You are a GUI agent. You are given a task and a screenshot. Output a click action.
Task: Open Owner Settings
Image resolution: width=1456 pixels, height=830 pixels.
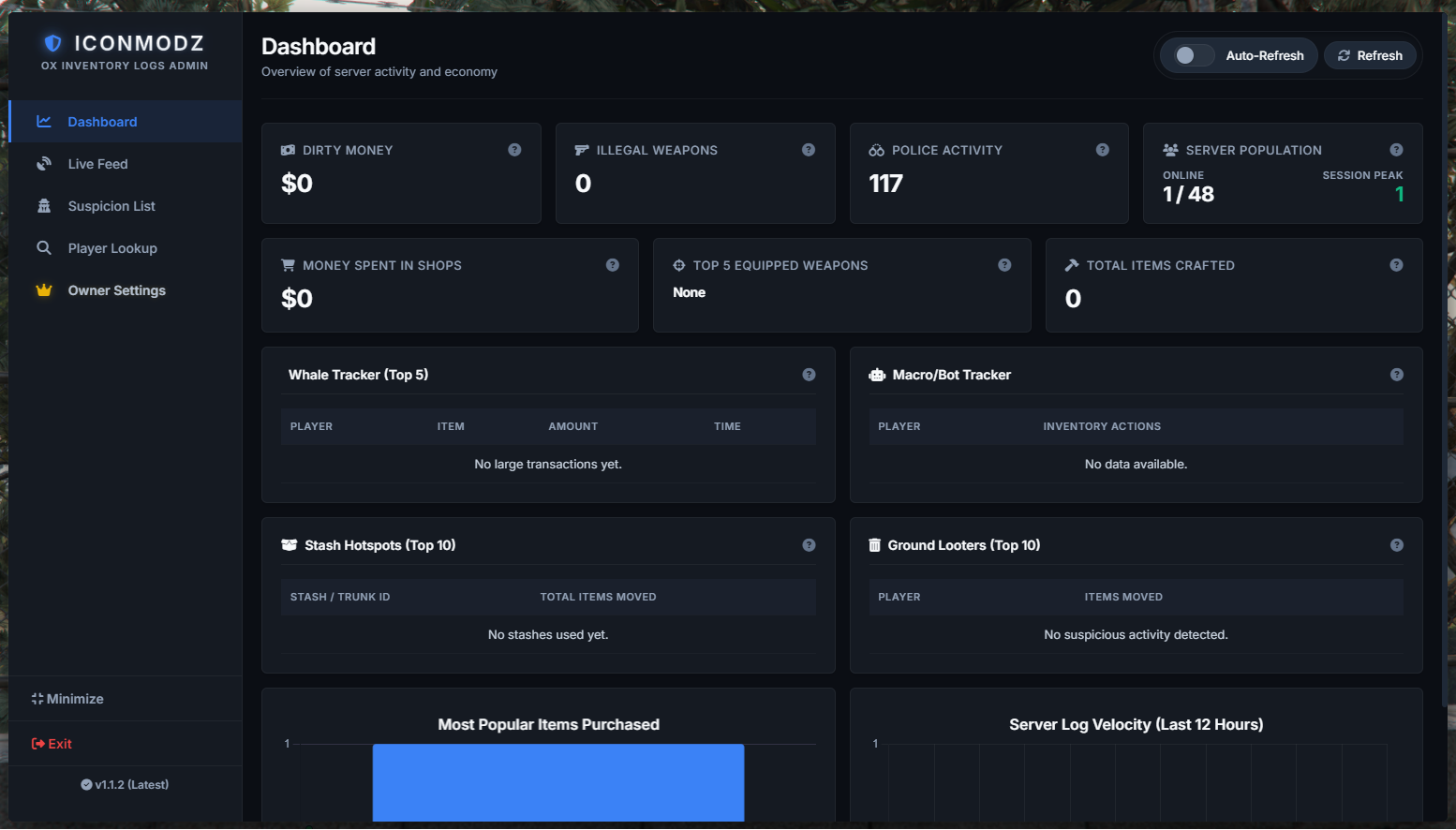tap(126, 290)
